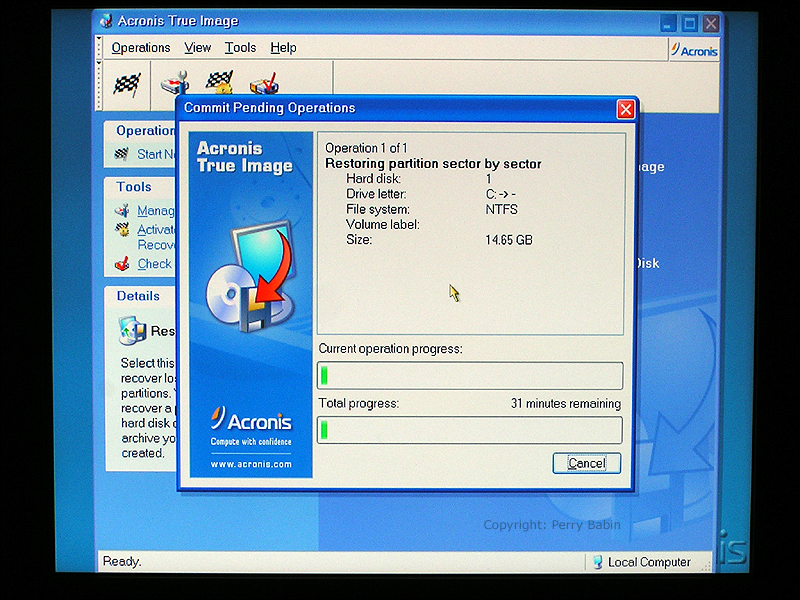Click the 'Operation 1 of 1' text

[366, 148]
